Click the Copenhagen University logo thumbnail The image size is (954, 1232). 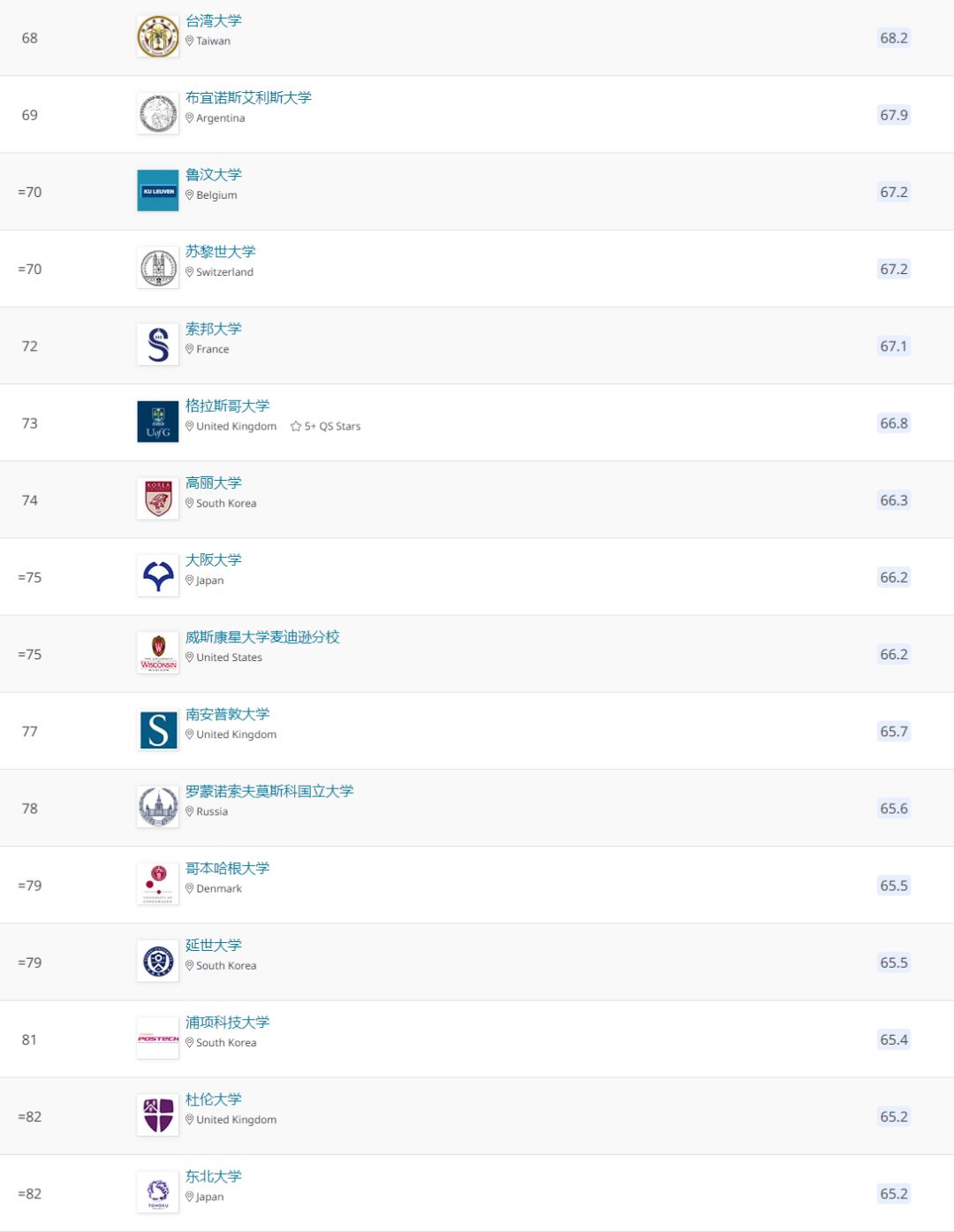click(158, 884)
